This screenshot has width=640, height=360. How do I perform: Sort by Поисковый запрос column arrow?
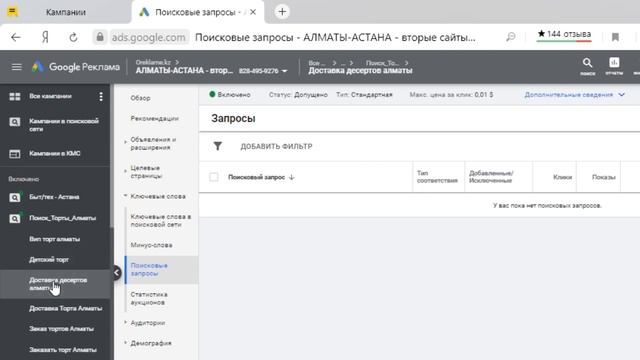click(x=291, y=177)
